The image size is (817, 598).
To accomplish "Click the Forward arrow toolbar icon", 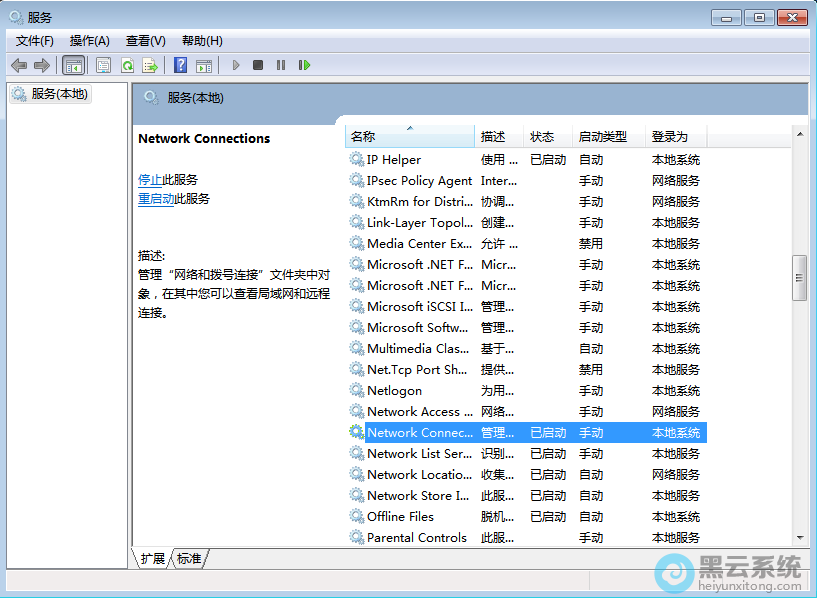I will click(x=42, y=65).
